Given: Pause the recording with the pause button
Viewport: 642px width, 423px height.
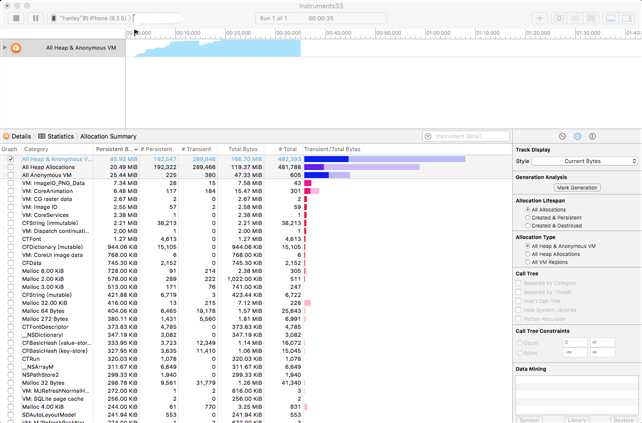Looking at the screenshot, I should pyautogui.click(x=36, y=18).
